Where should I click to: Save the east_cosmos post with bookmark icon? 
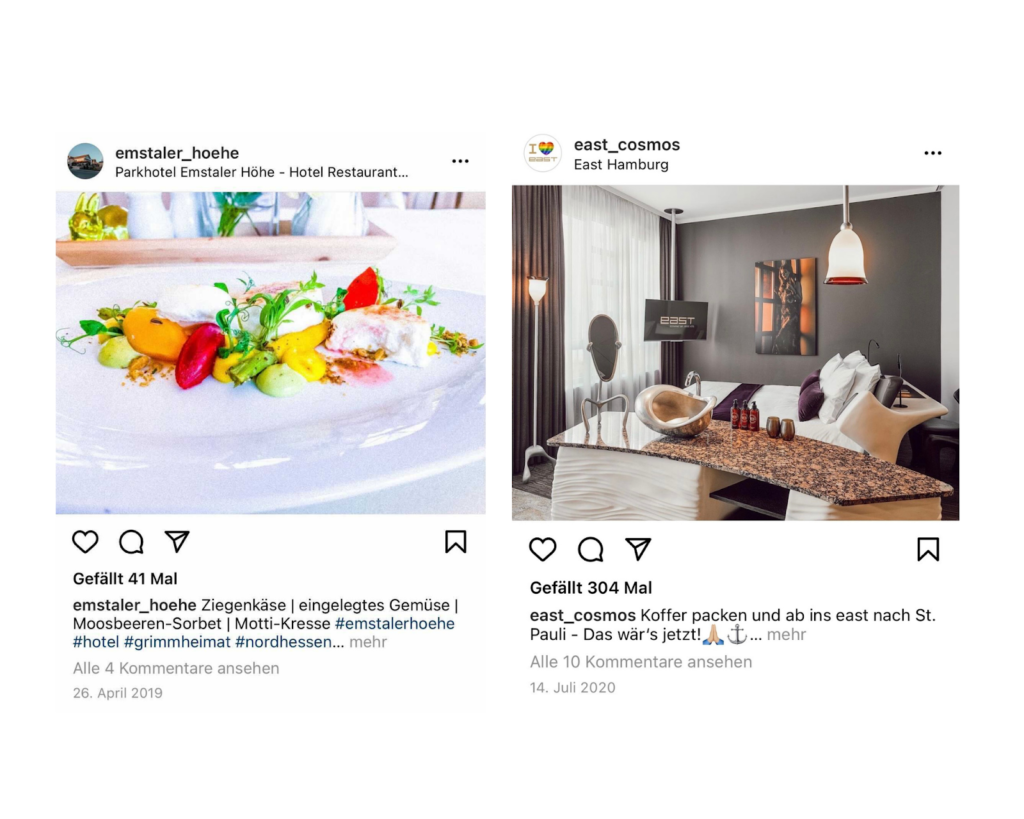point(928,549)
